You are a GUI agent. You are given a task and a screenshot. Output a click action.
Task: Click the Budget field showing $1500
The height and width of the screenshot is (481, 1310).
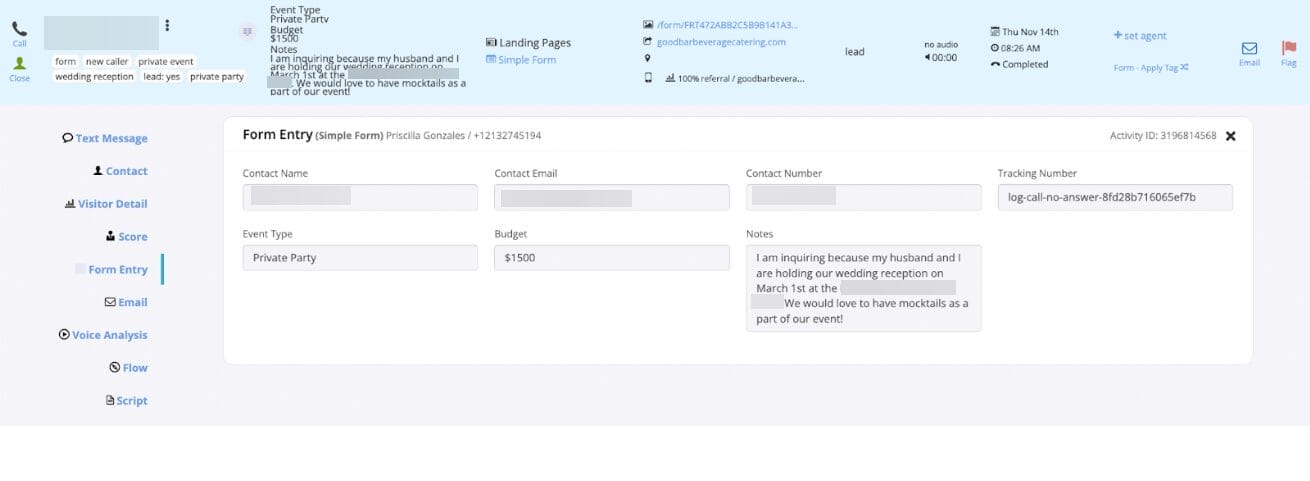point(612,258)
